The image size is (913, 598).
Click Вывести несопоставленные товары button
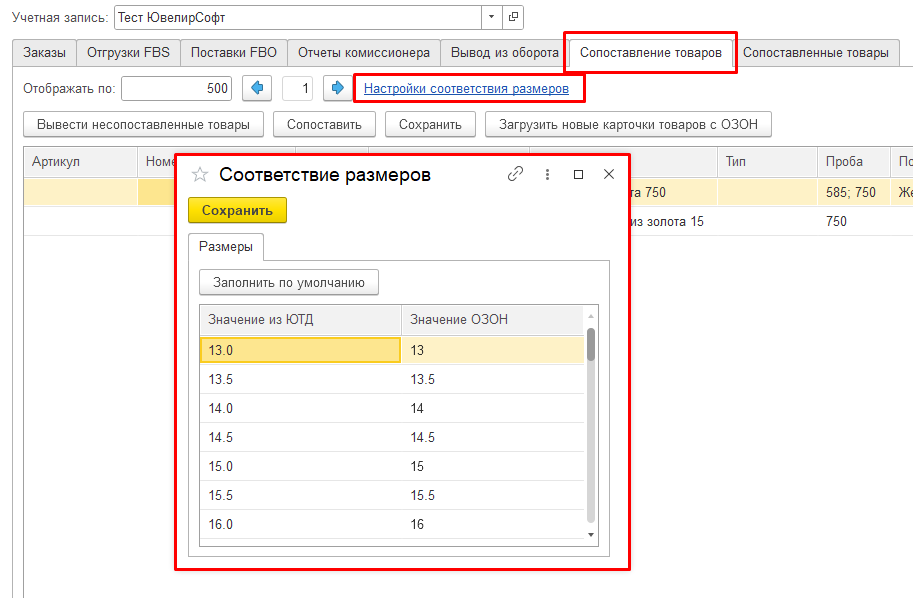click(143, 125)
